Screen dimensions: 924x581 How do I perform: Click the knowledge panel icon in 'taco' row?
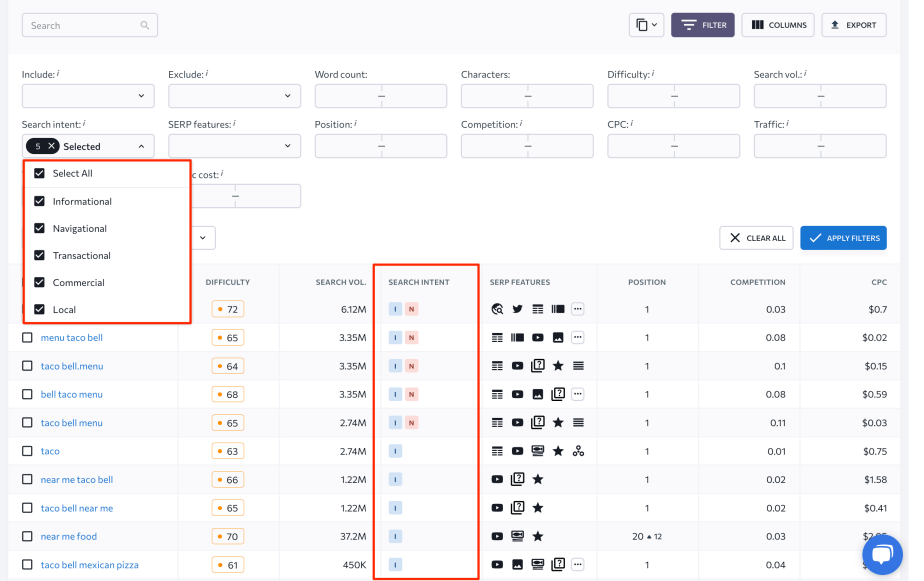(x=539, y=450)
